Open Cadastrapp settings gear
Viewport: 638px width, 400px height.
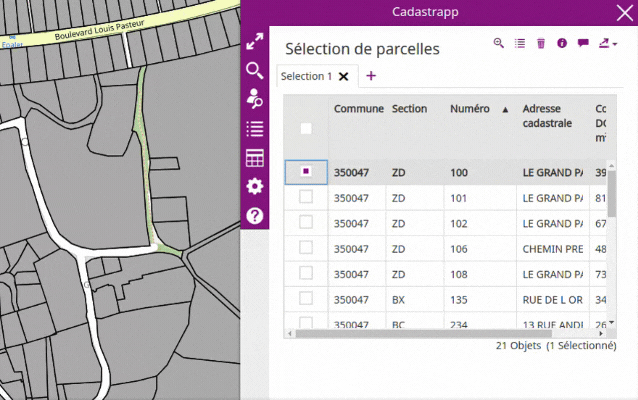point(255,186)
